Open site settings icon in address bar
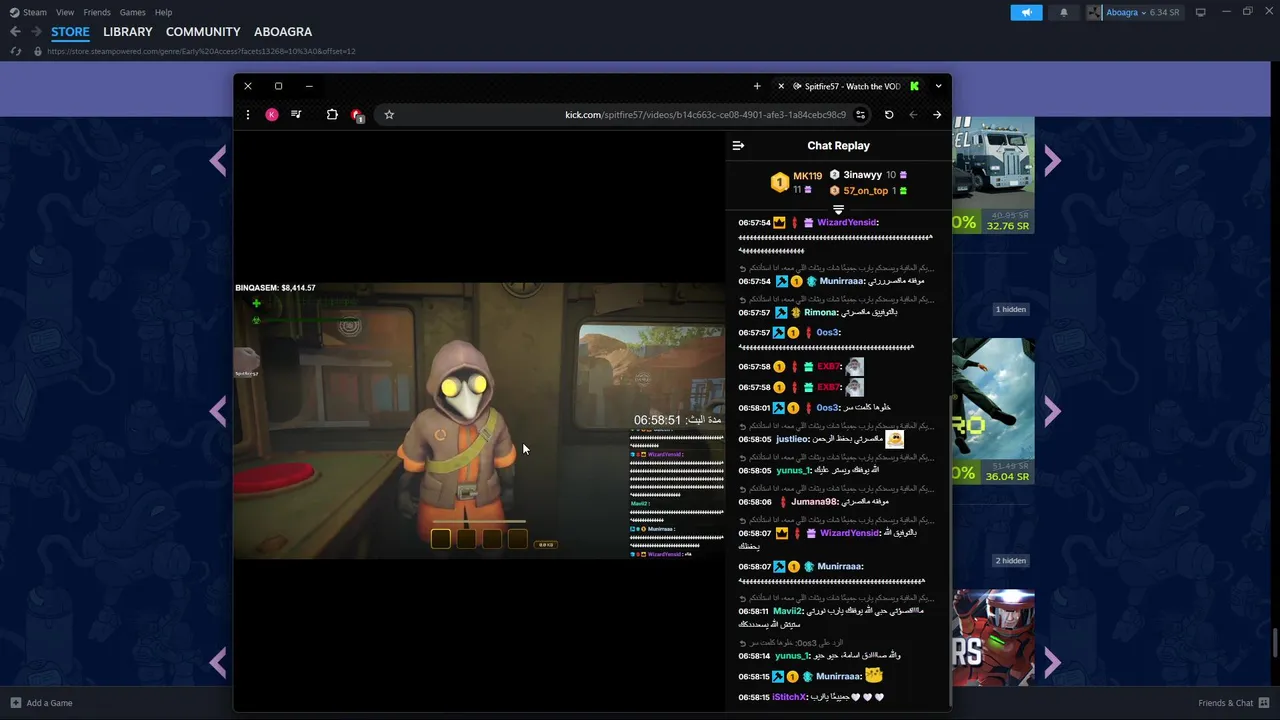Viewport: 1280px width, 720px height. click(x=860, y=115)
